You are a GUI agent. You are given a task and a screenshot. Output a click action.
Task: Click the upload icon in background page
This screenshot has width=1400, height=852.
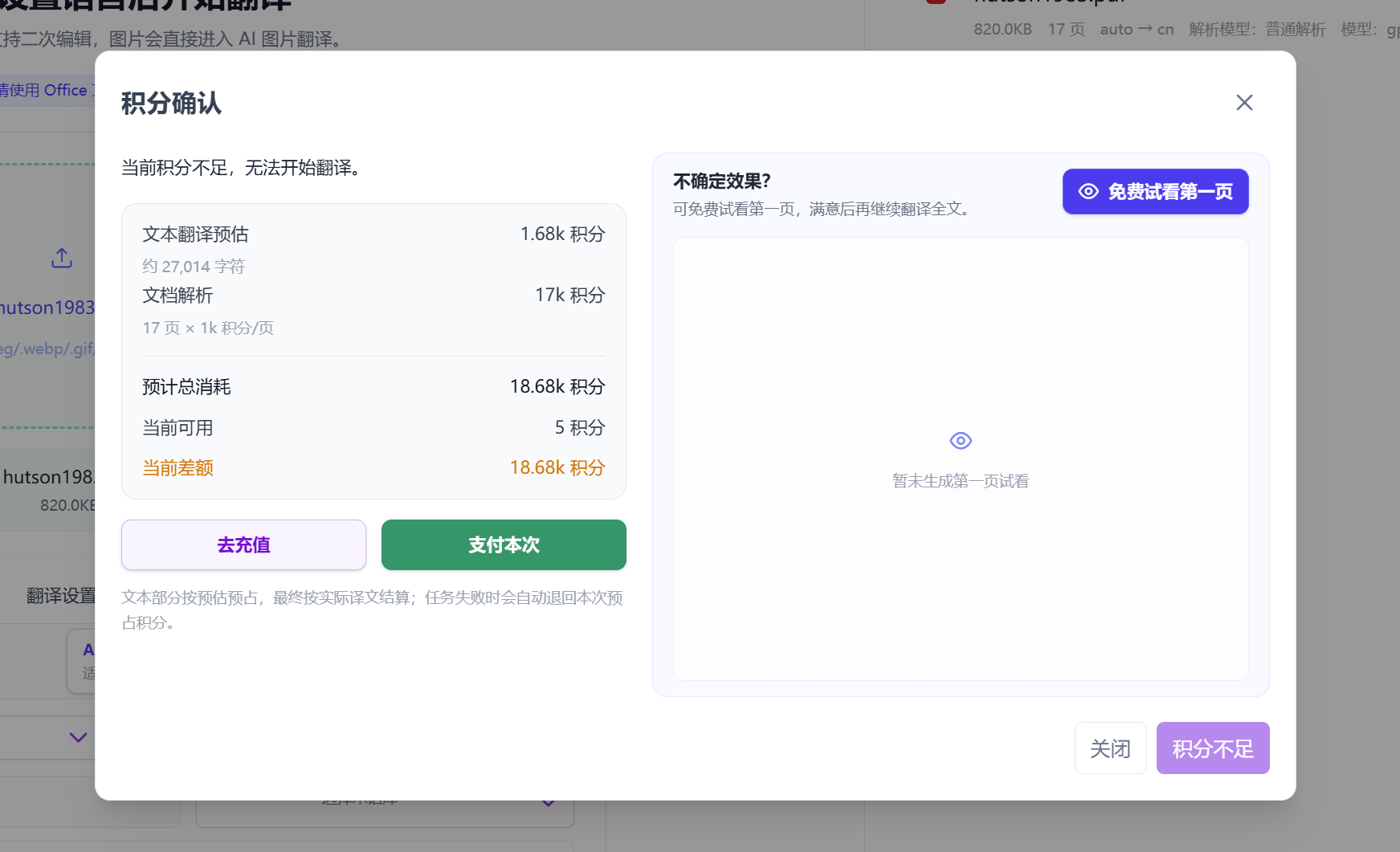point(62,258)
